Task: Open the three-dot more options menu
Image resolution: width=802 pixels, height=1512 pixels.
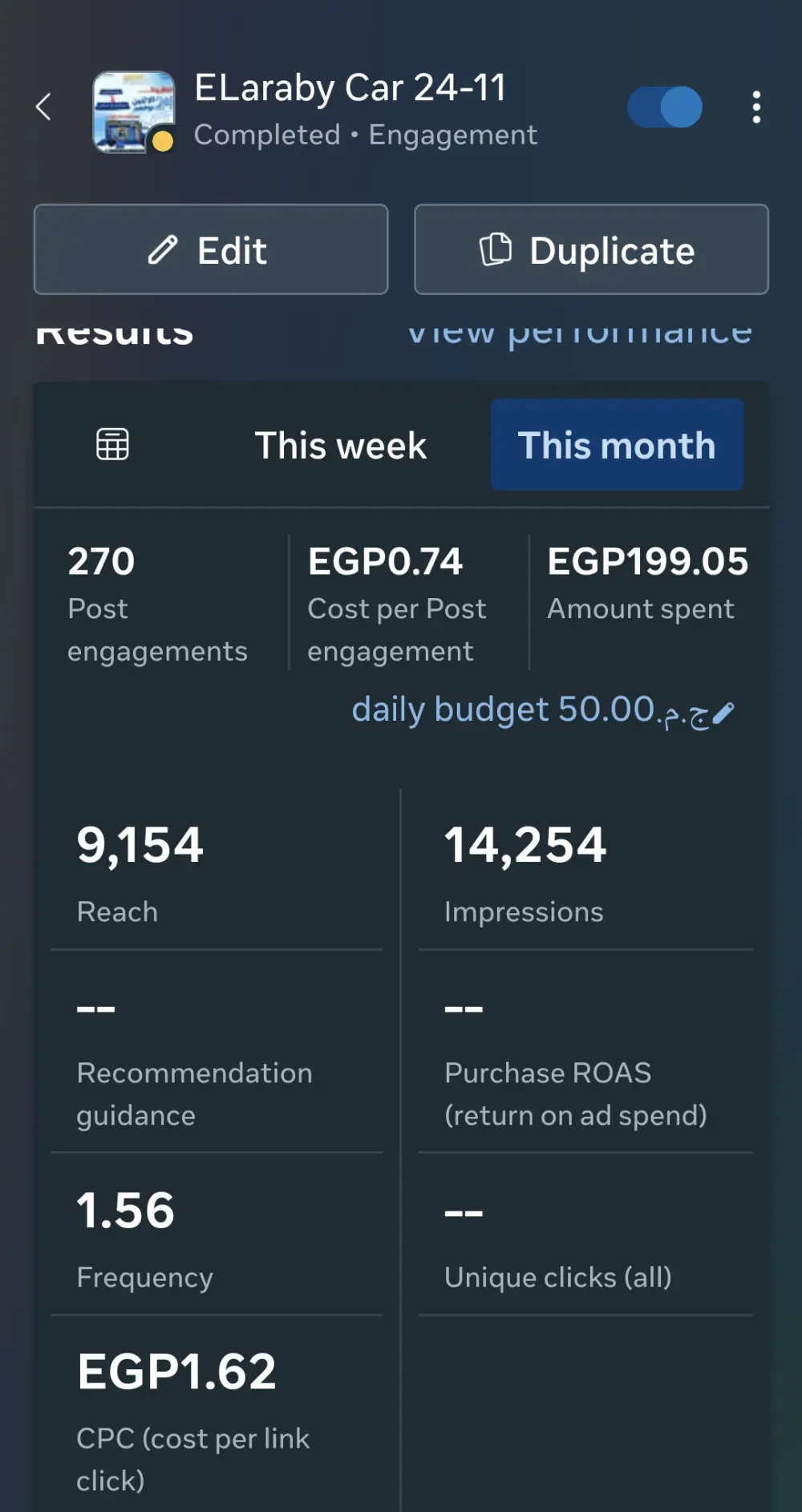Action: (x=755, y=107)
